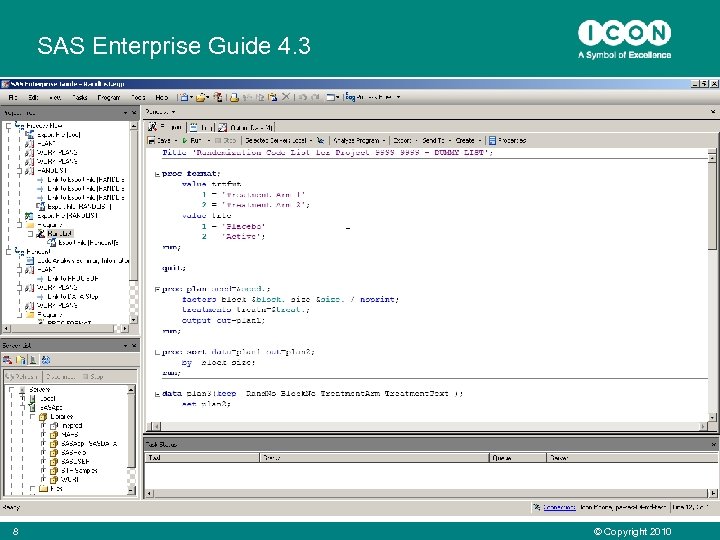This screenshot has height=540, width=720.
Task: Click the second Server List pane icon
Action: 21,360
